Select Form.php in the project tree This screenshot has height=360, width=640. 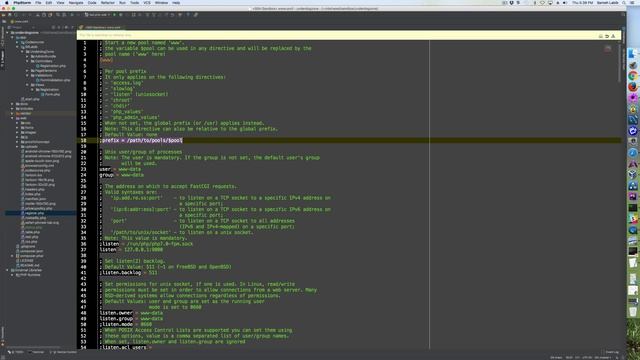pyautogui.click(x=50, y=94)
